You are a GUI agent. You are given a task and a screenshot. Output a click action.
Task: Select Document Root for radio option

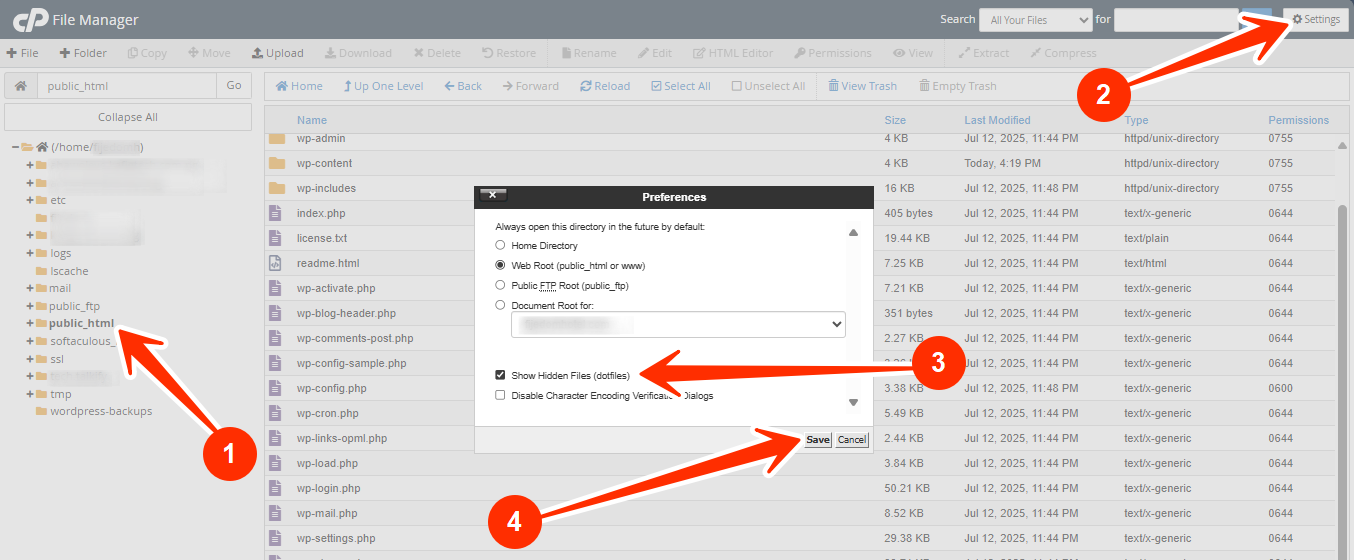pyautogui.click(x=500, y=305)
